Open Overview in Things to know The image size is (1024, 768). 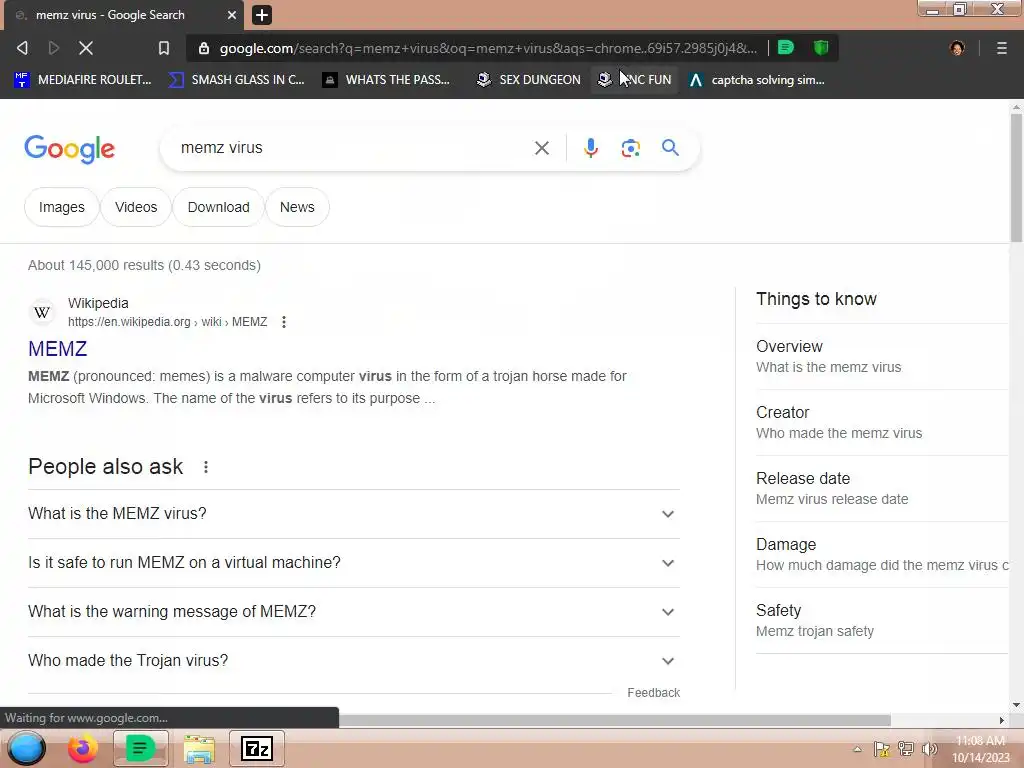(882, 357)
